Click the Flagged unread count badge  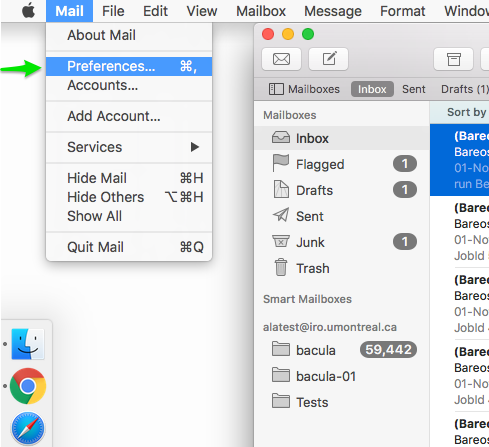click(x=405, y=164)
